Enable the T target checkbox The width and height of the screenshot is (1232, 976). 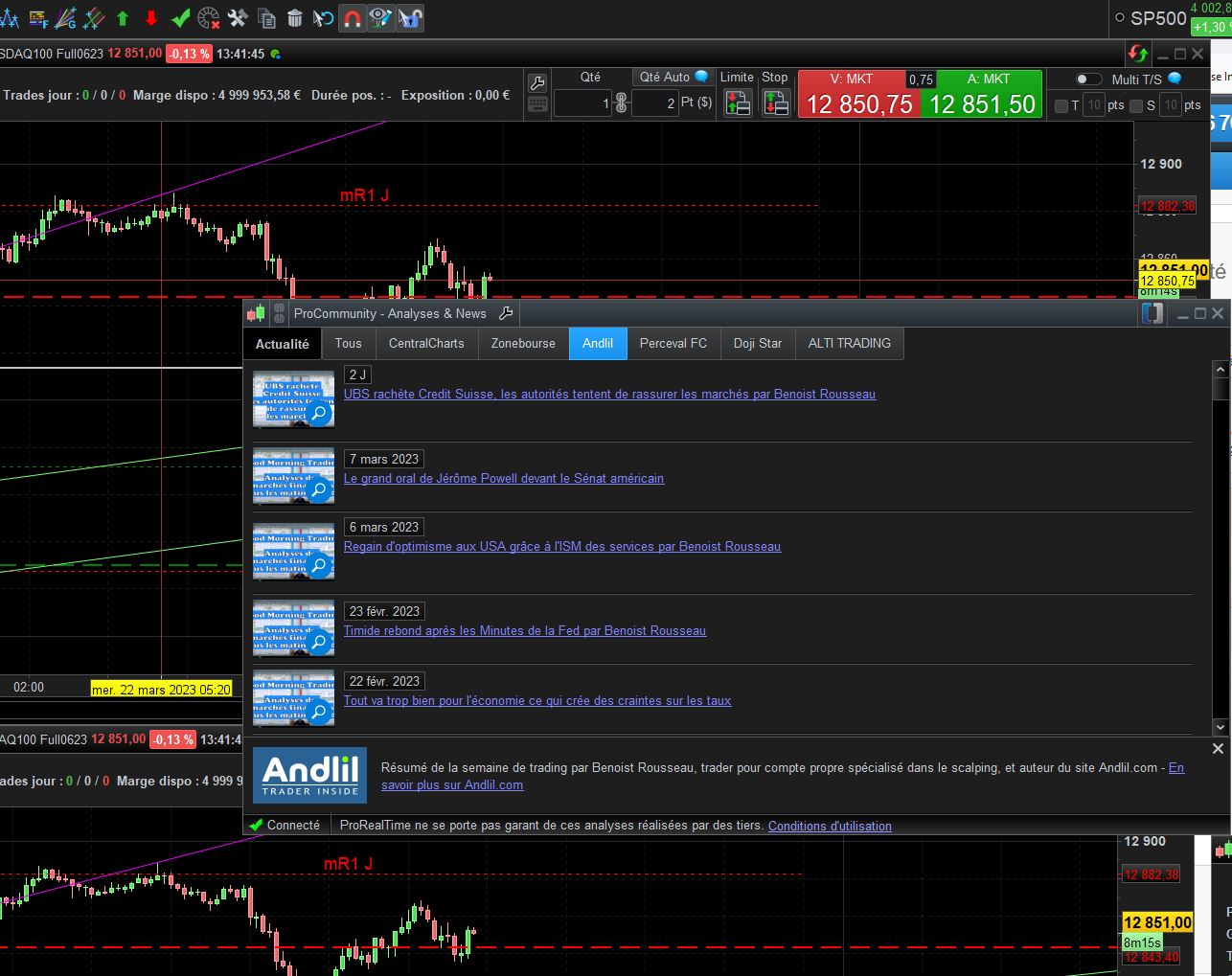click(x=1061, y=105)
